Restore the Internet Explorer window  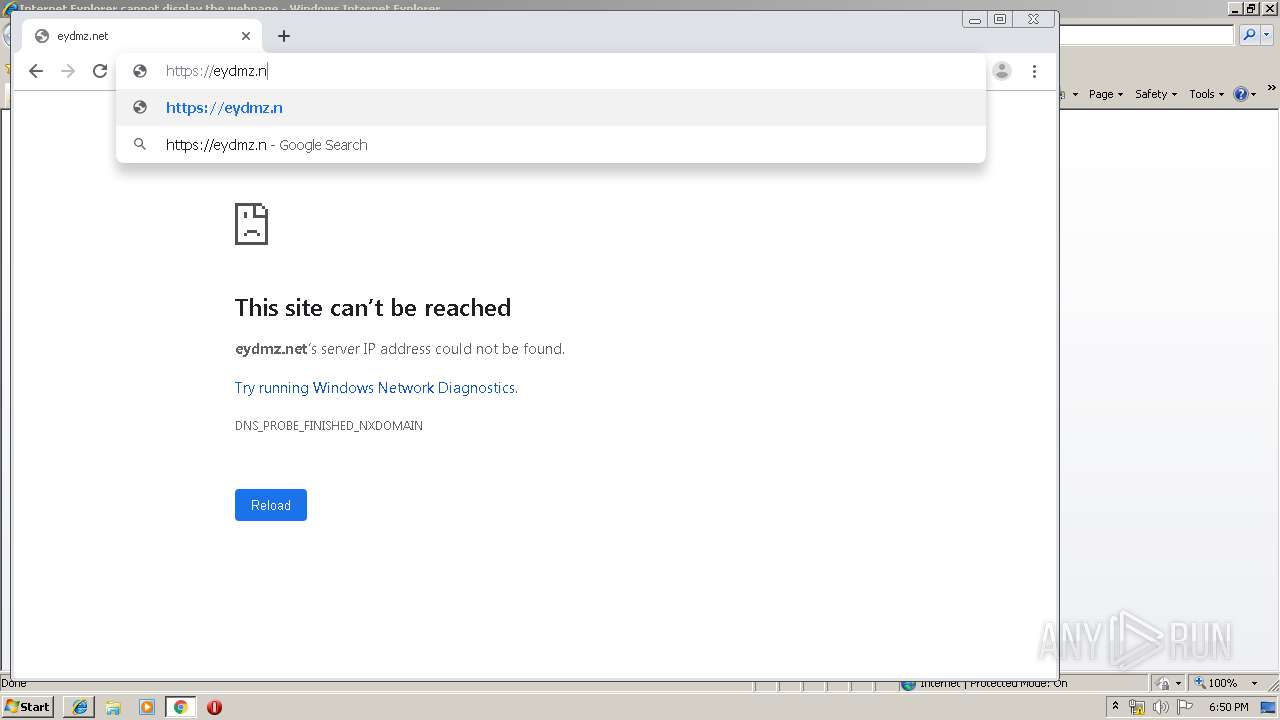[x=1251, y=8]
